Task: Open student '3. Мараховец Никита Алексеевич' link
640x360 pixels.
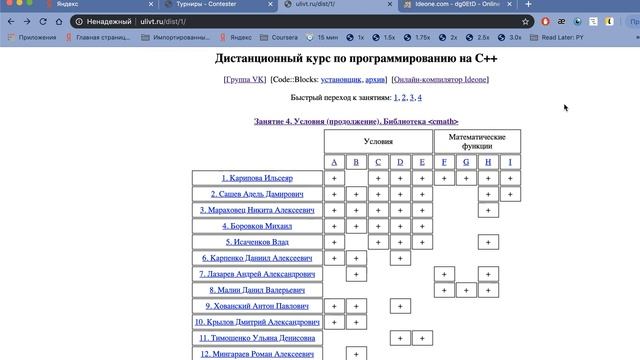Action: 257,210
